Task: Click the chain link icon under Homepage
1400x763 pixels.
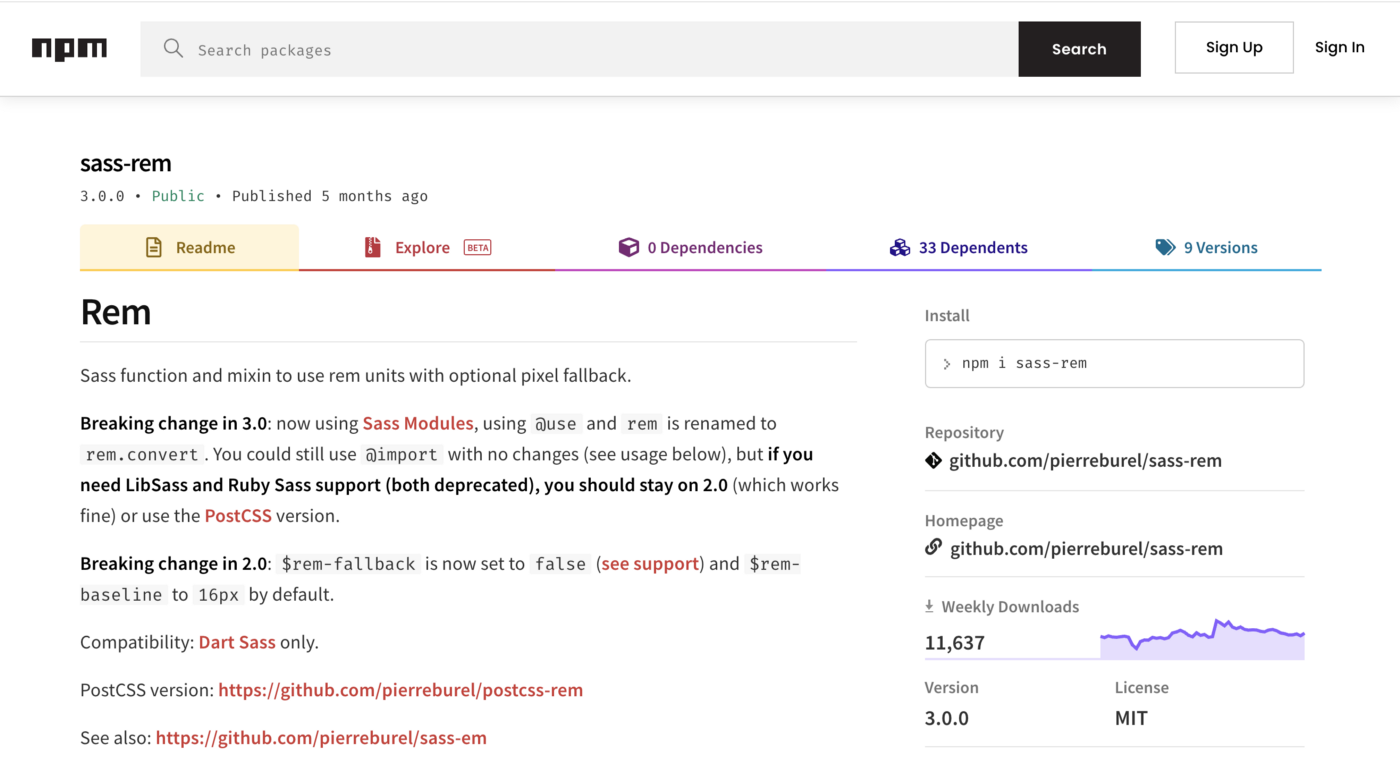Action: click(933, 547)
